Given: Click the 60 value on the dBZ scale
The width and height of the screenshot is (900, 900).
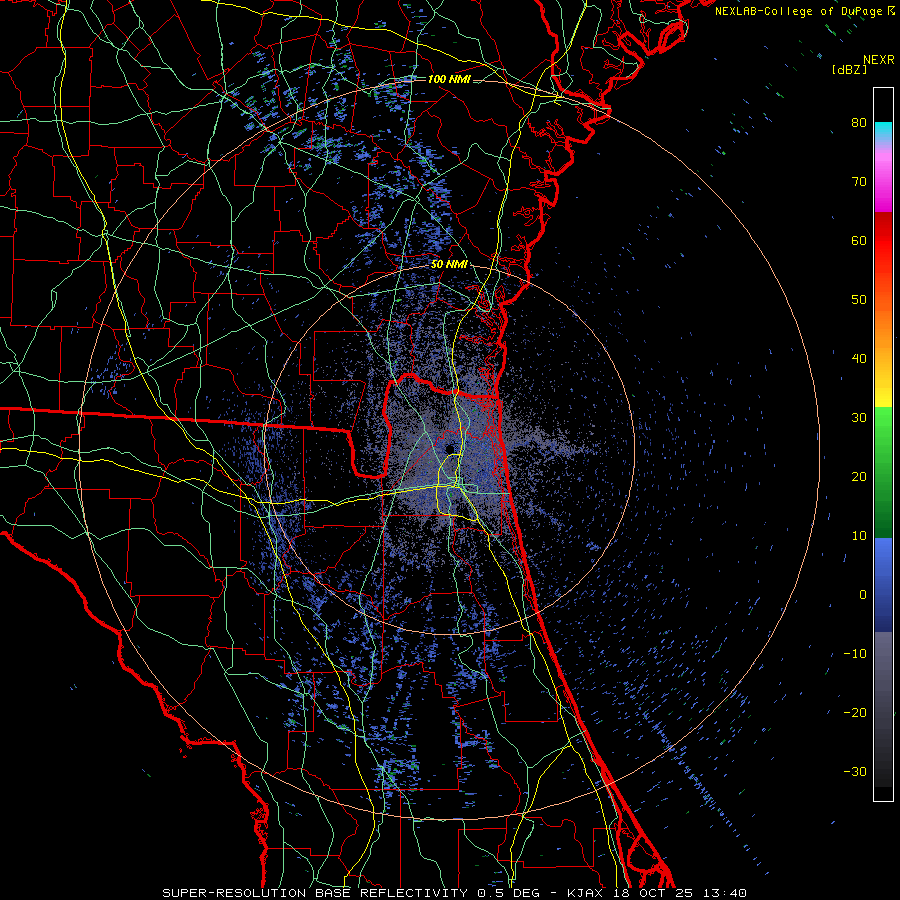Looking at the screenshot, I should point(859,240).
